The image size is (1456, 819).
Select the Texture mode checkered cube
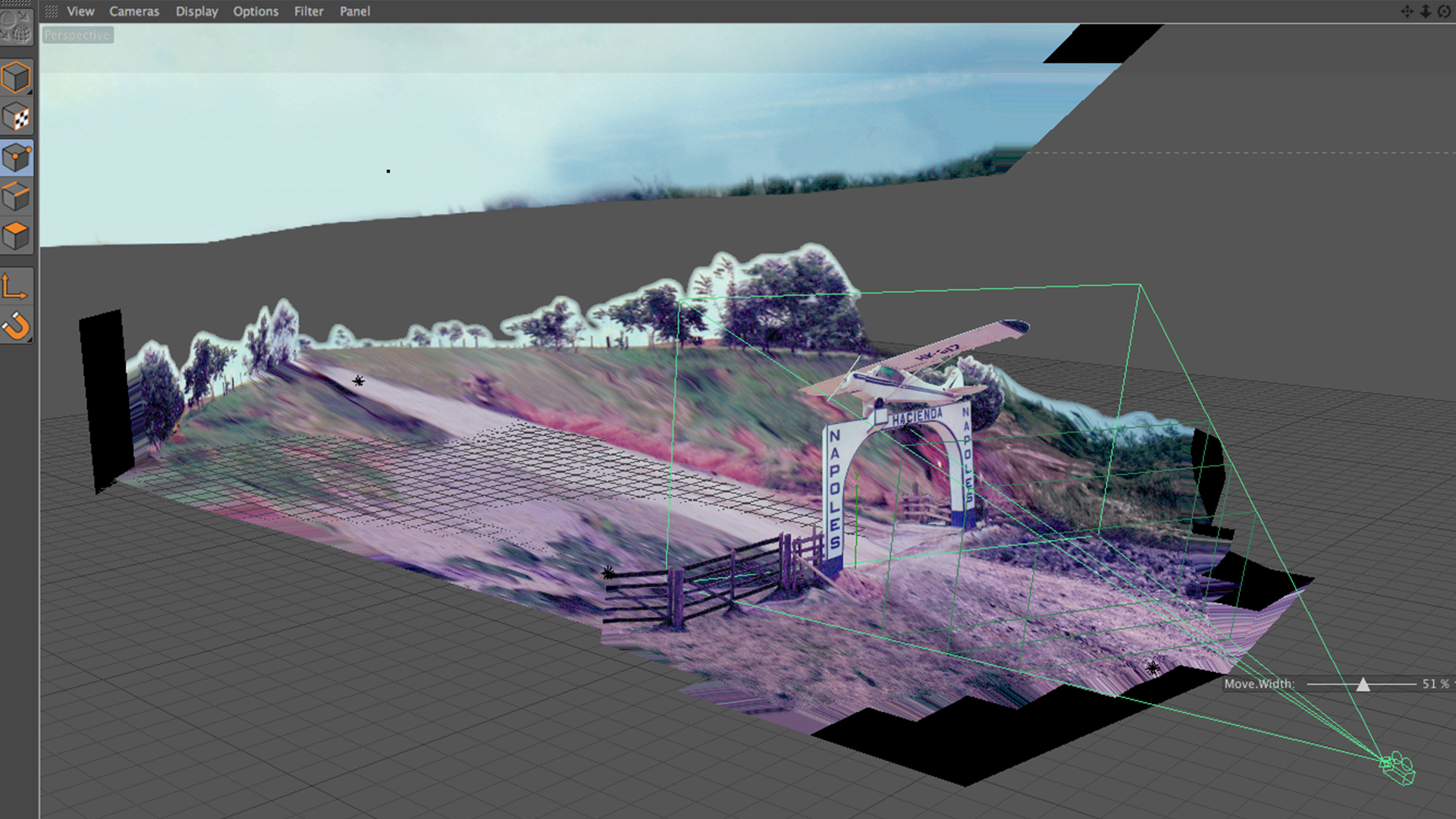pyautogui.click(x=17, y=118)
